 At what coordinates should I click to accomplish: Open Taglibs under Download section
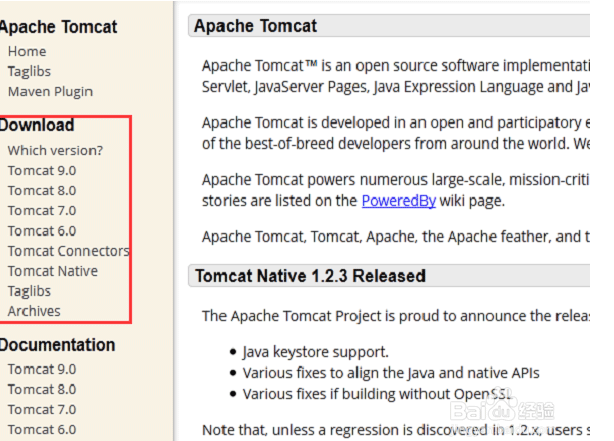click(x=29, y=291)
